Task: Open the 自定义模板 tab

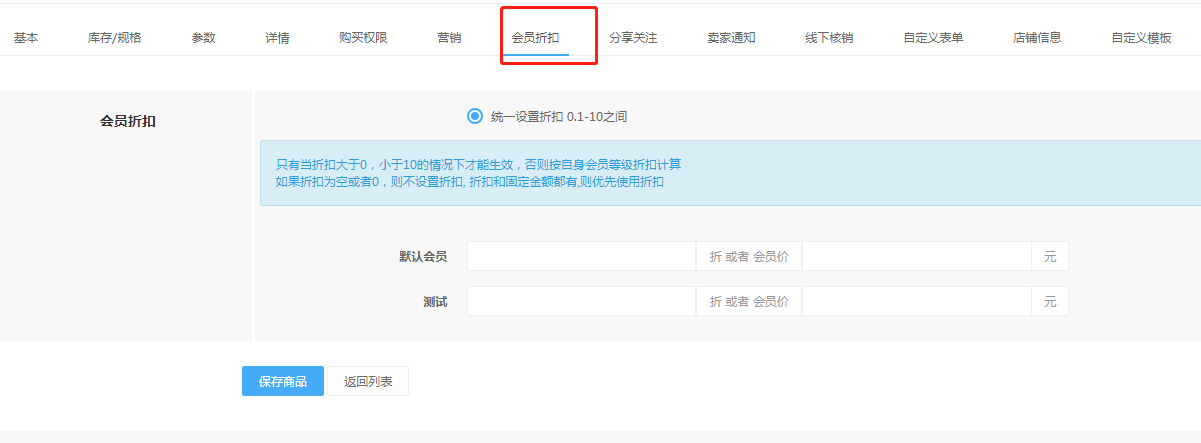Action: (x=1142, y=38)
